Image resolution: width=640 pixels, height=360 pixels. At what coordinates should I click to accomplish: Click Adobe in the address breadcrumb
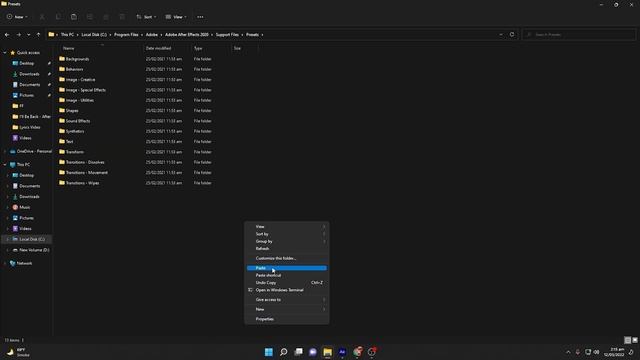tap(152, 35)
